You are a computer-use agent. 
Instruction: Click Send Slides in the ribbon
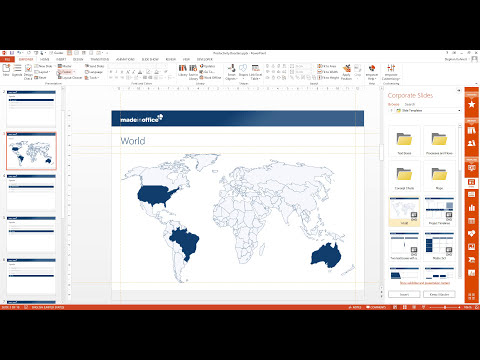click(95, 66)
